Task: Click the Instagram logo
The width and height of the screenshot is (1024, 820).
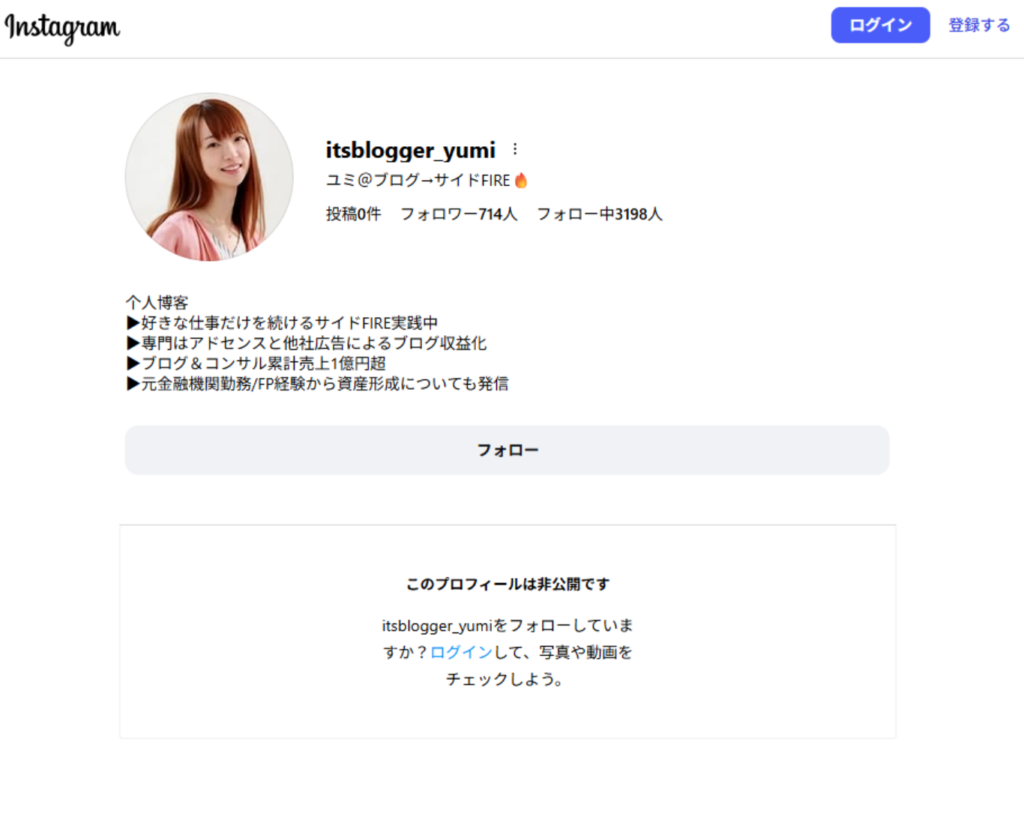Action: 62,27
